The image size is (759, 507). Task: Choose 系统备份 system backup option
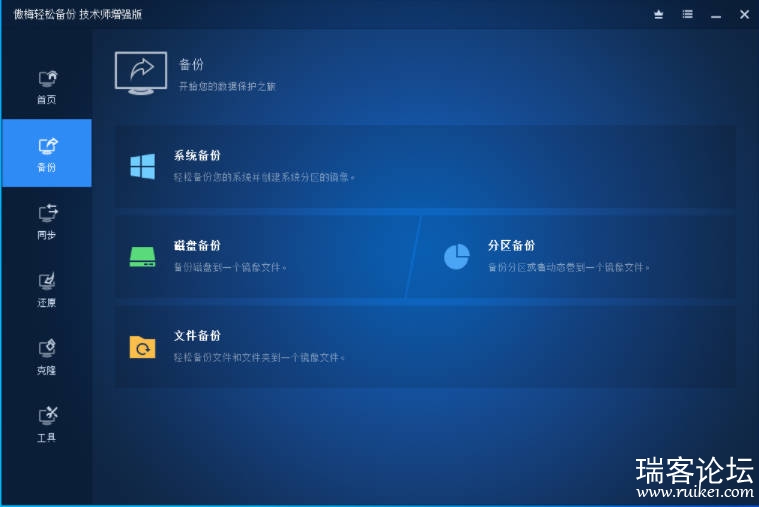tap(425, 167)
